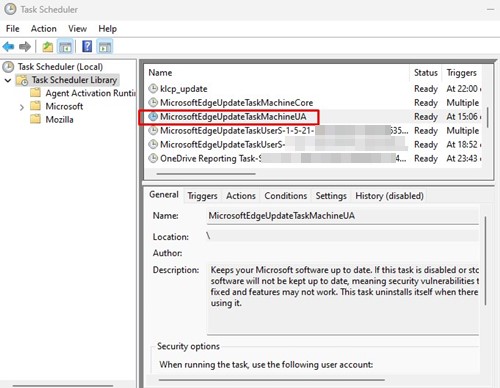
Task: Click the console tree horizontal scrollbar
Action: [63, 386]
